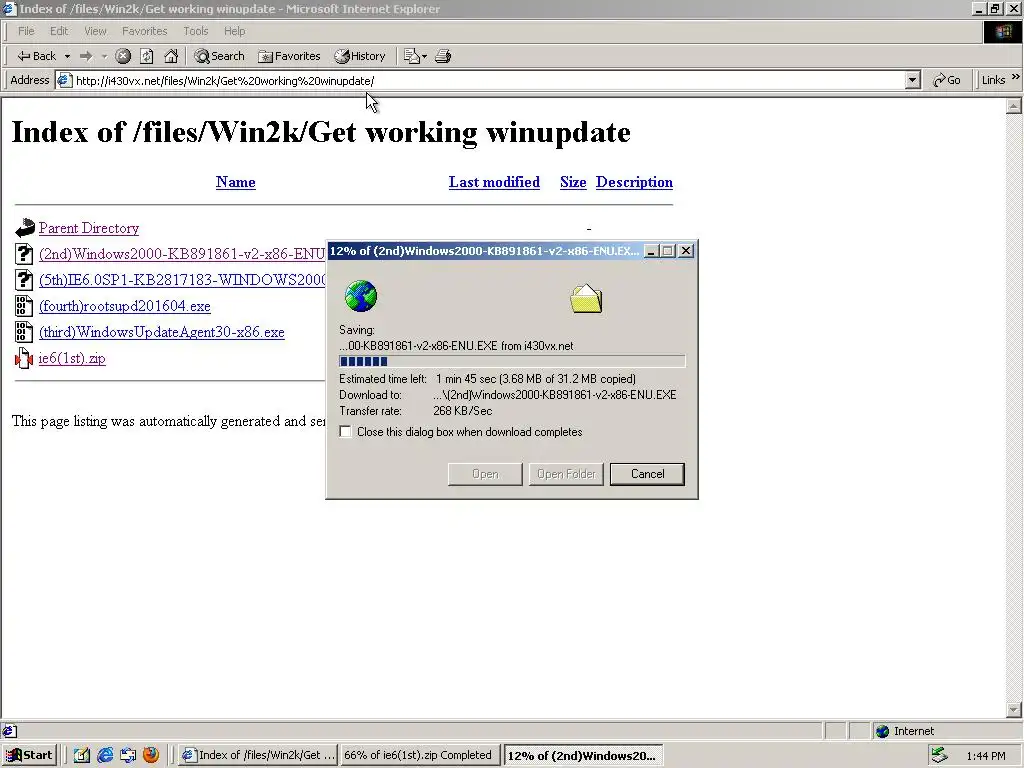Expand the Address bar dropdown list
This screenshot has height=768, width=1024.
coord(913,80)
